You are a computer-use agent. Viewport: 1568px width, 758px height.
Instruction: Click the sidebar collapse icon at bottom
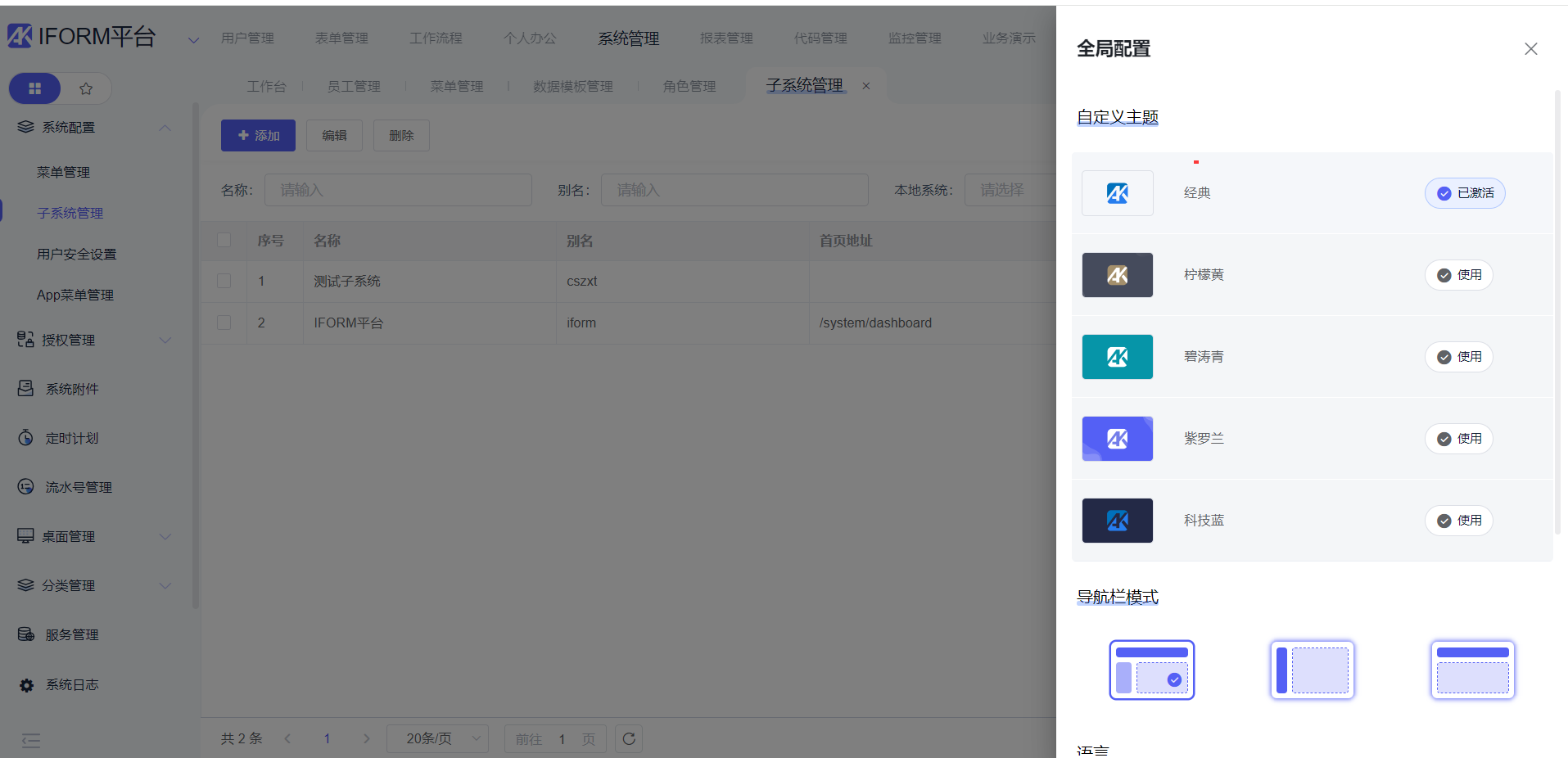click(x=31, y=741)
